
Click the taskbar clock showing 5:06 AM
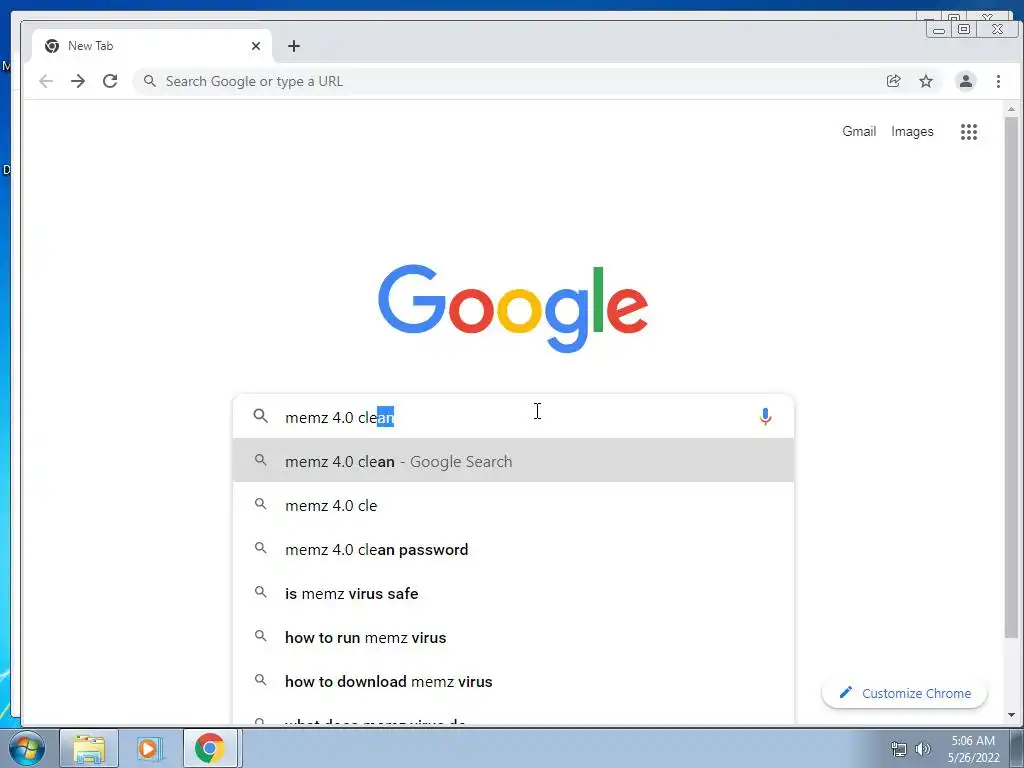click(x=973, y=748)
